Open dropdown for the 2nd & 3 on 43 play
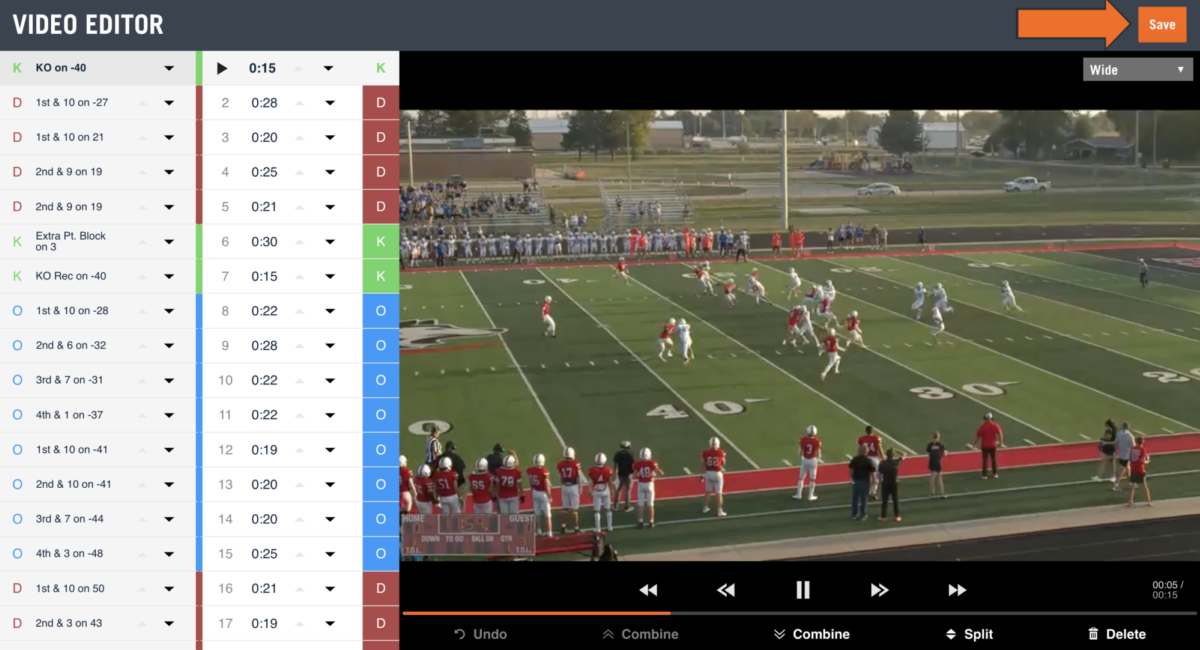The image size is (1200, 650). 170,622
